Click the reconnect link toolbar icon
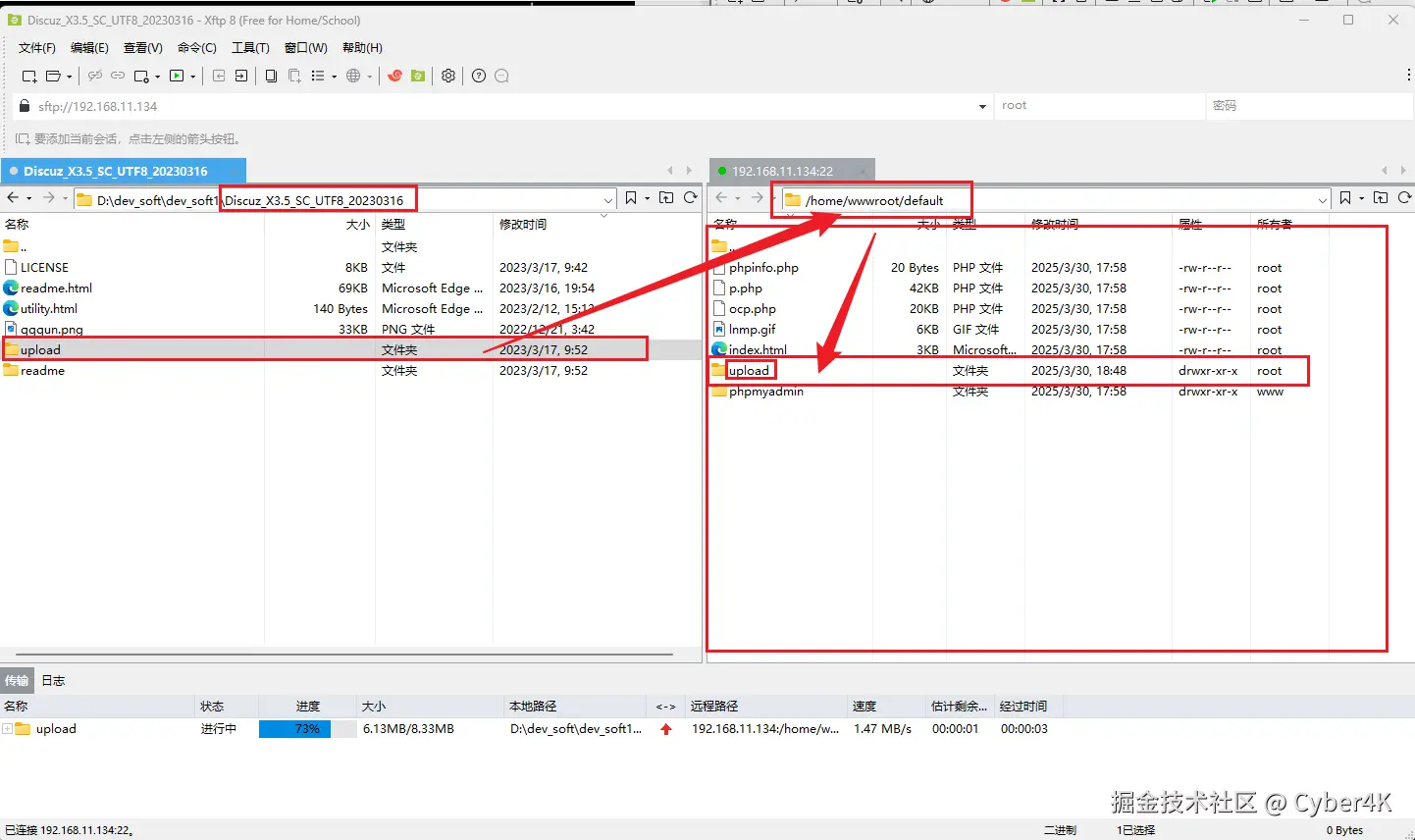This screenshot has width=1415, height=840. 118,76
